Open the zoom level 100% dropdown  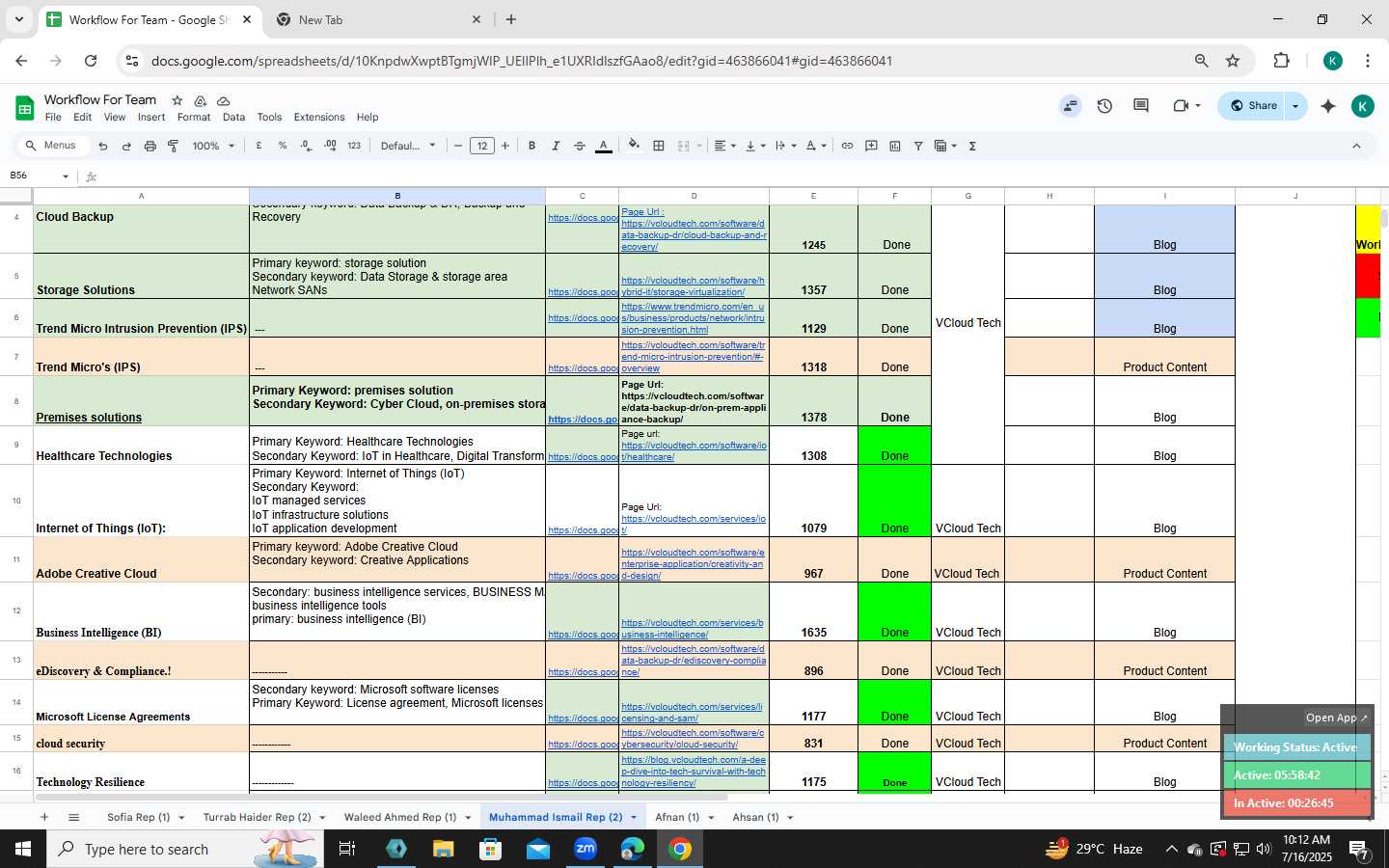coord(213,146)
